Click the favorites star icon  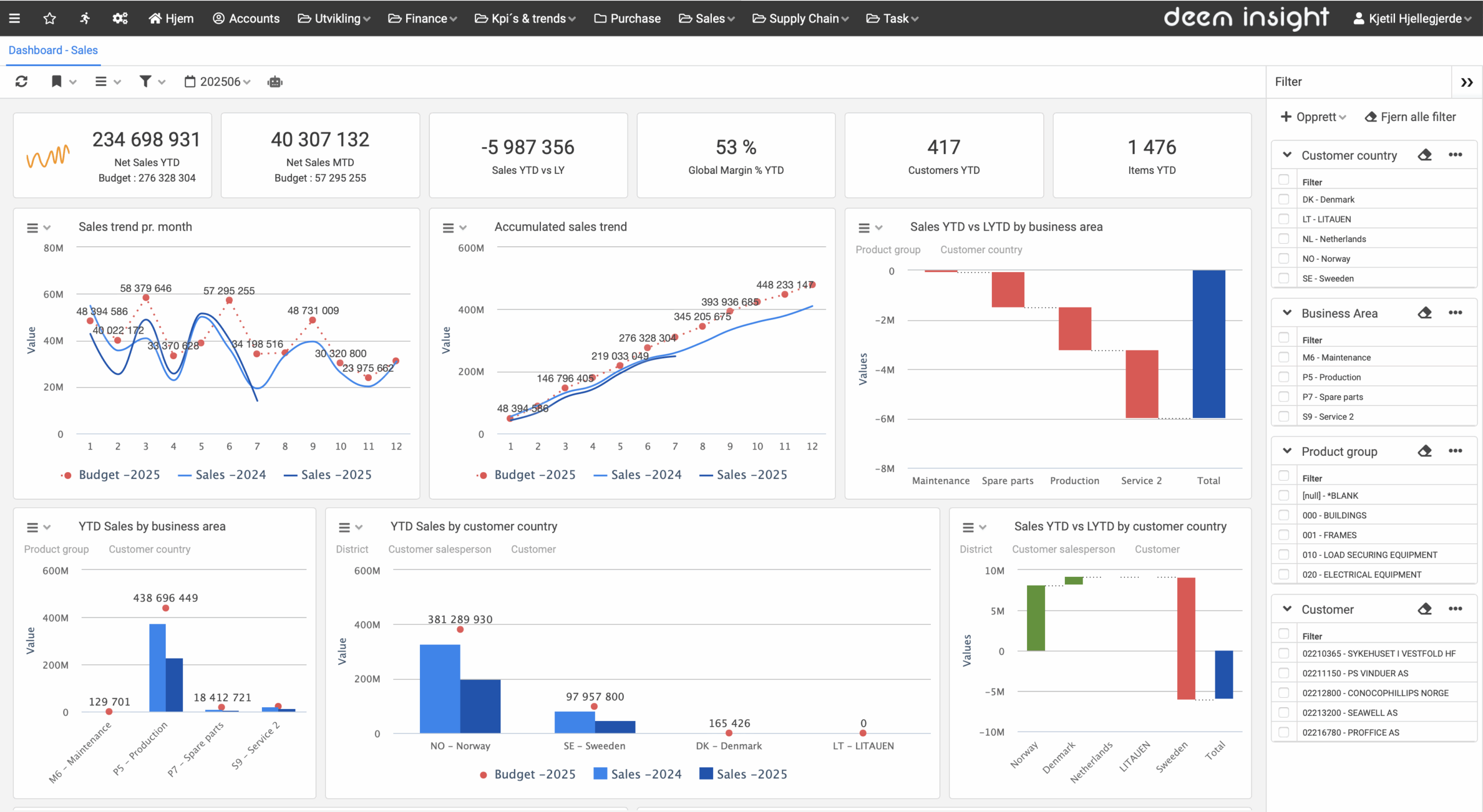tap(50, 19)
